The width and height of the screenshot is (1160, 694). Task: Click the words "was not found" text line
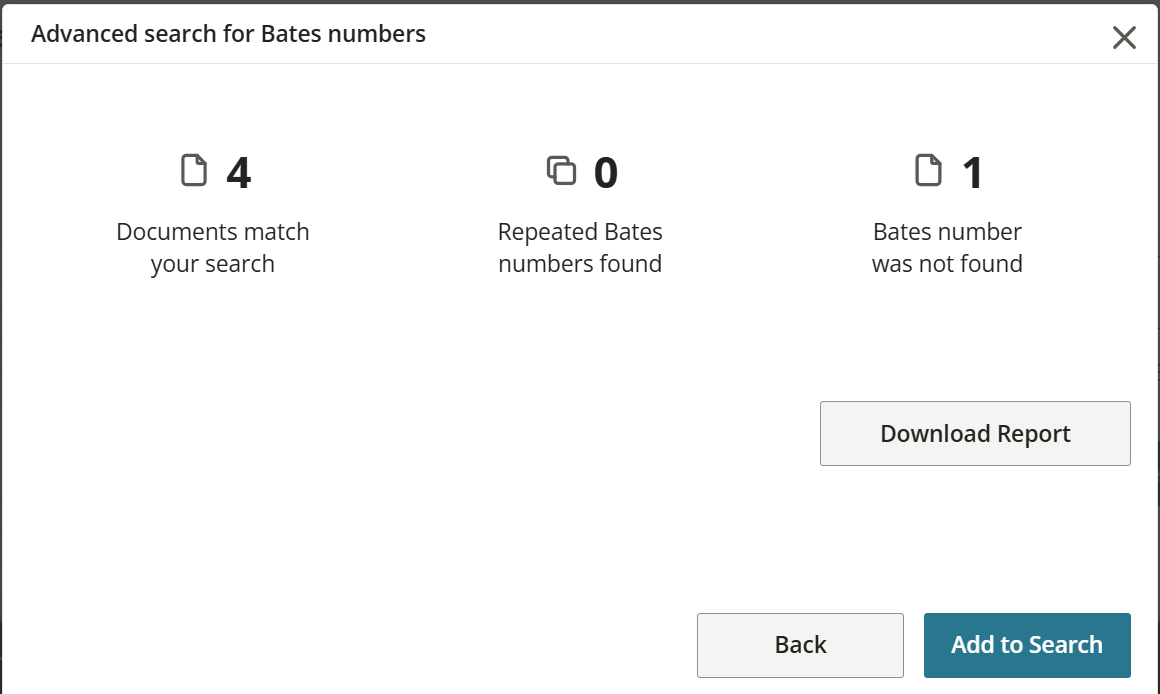[x=947, y=263]
